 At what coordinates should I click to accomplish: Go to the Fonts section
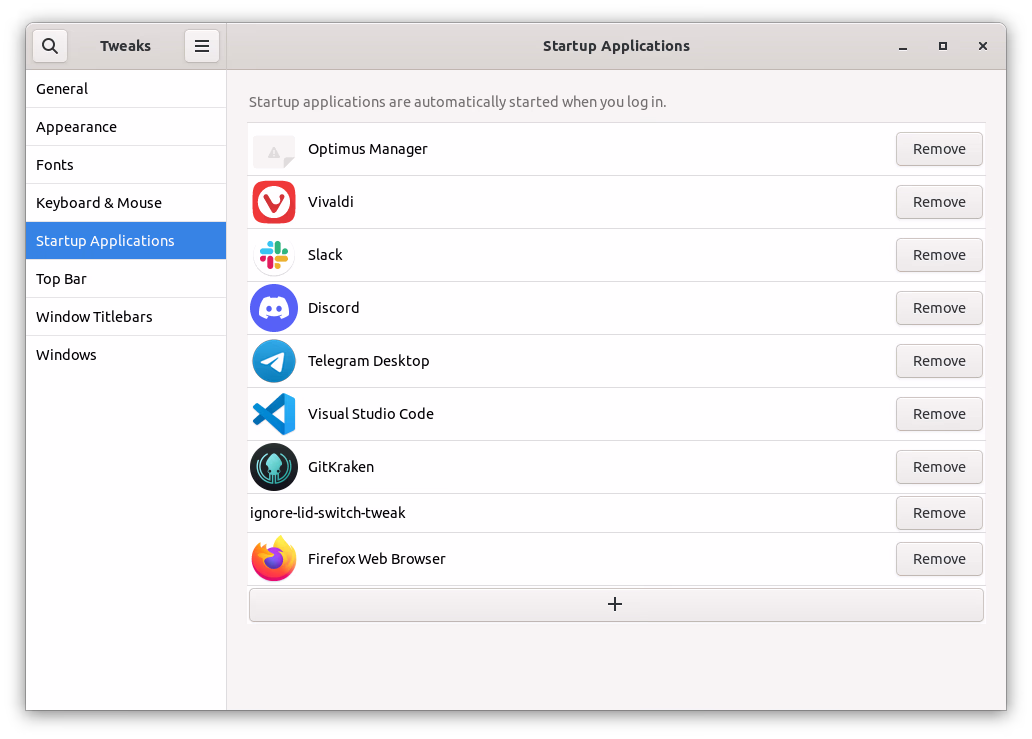(x=126, y=165)
